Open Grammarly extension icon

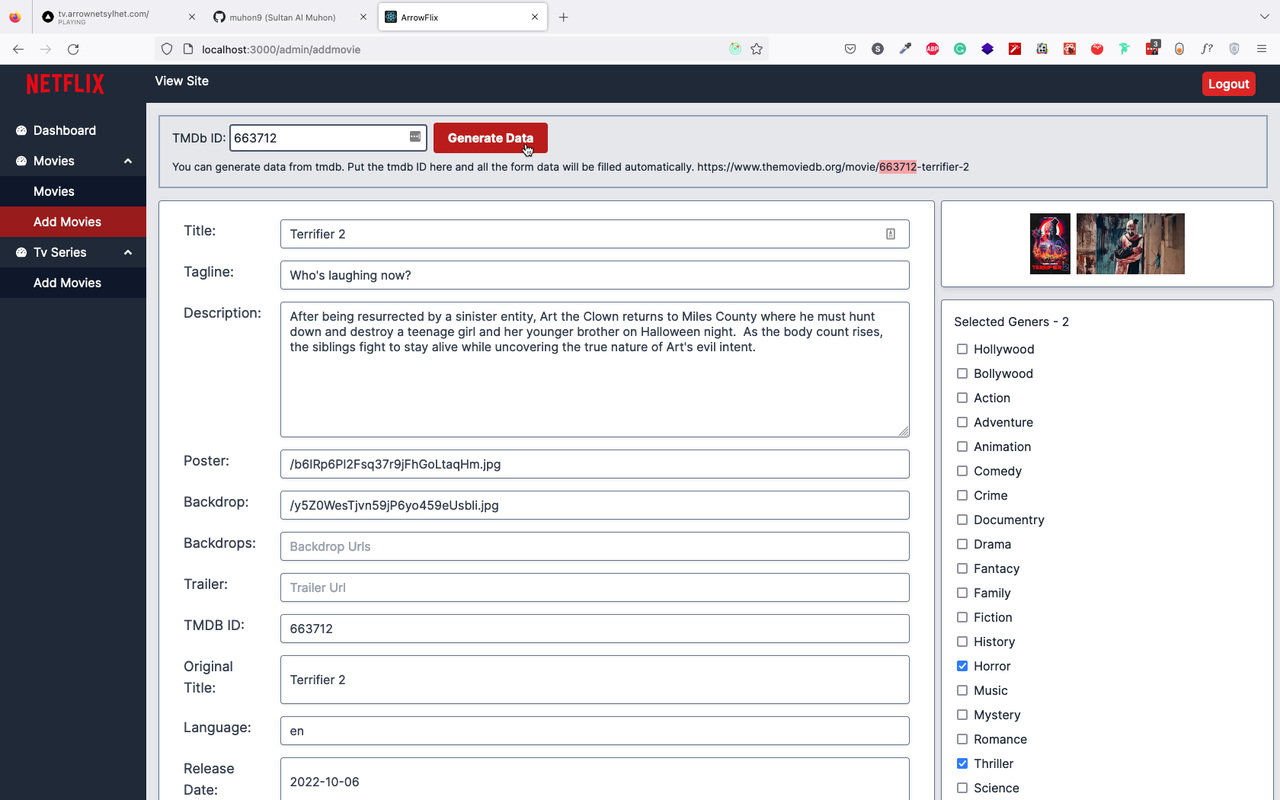(x=960, y=49)
